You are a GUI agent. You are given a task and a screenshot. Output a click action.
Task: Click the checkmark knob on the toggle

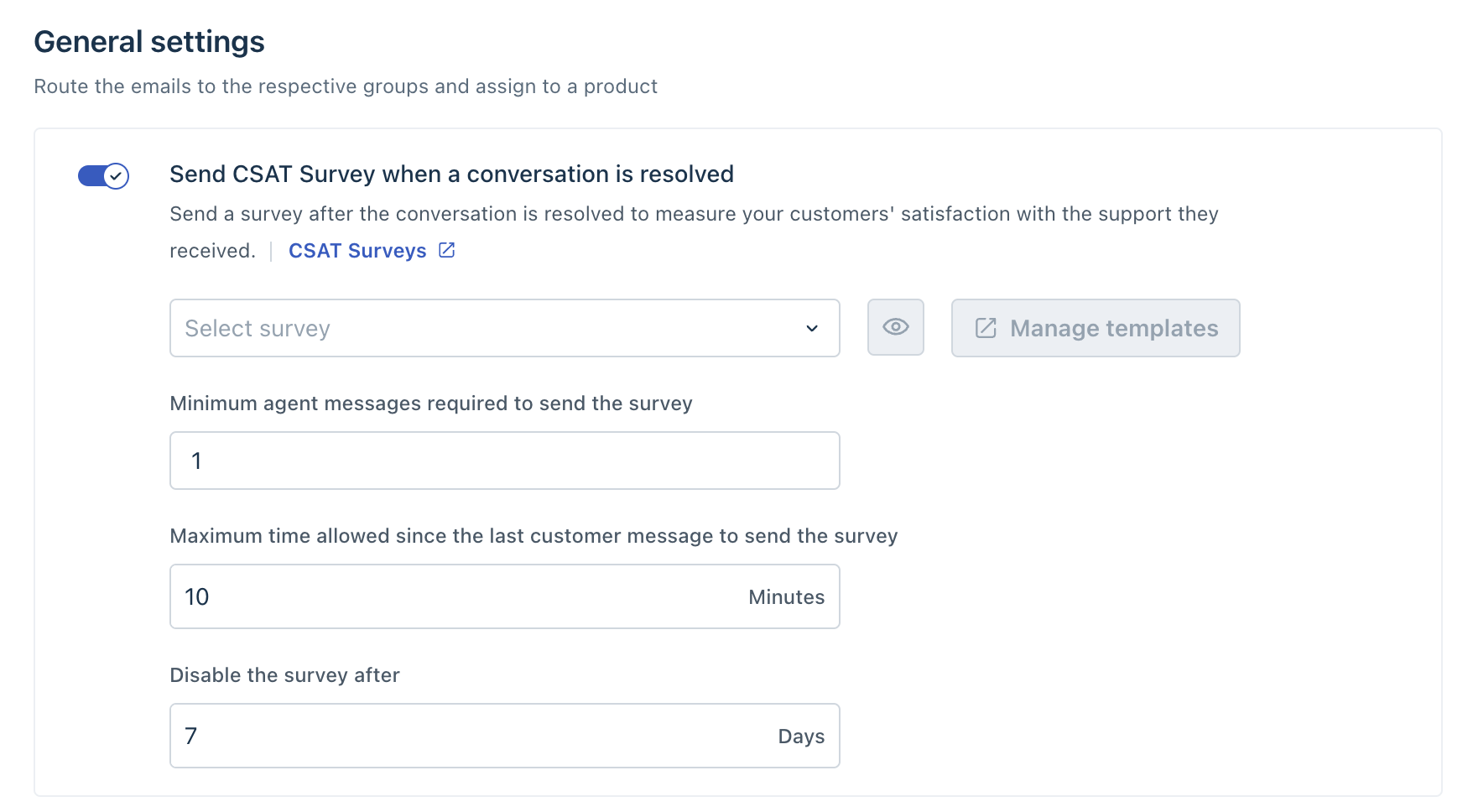(x=116, y=176)
